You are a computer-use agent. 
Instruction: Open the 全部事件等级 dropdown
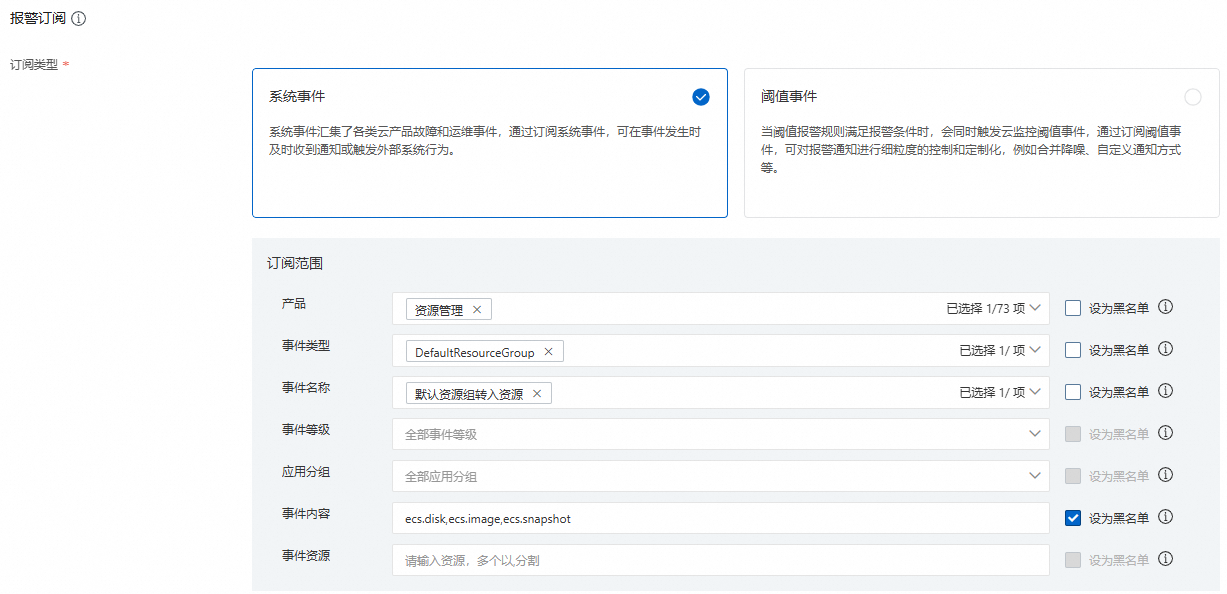point(721,434)
